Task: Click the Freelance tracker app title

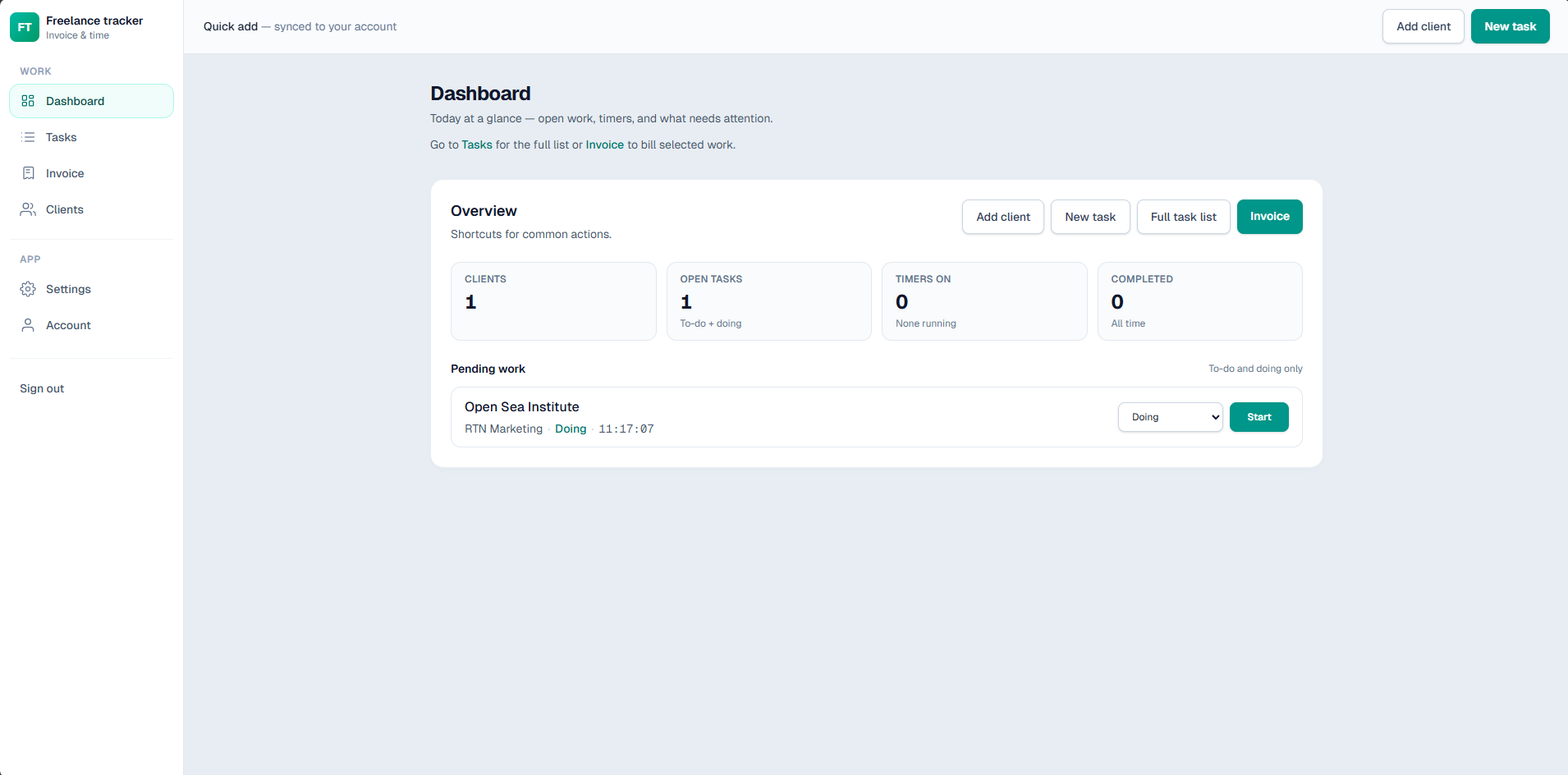Action: tap(94, 21)
